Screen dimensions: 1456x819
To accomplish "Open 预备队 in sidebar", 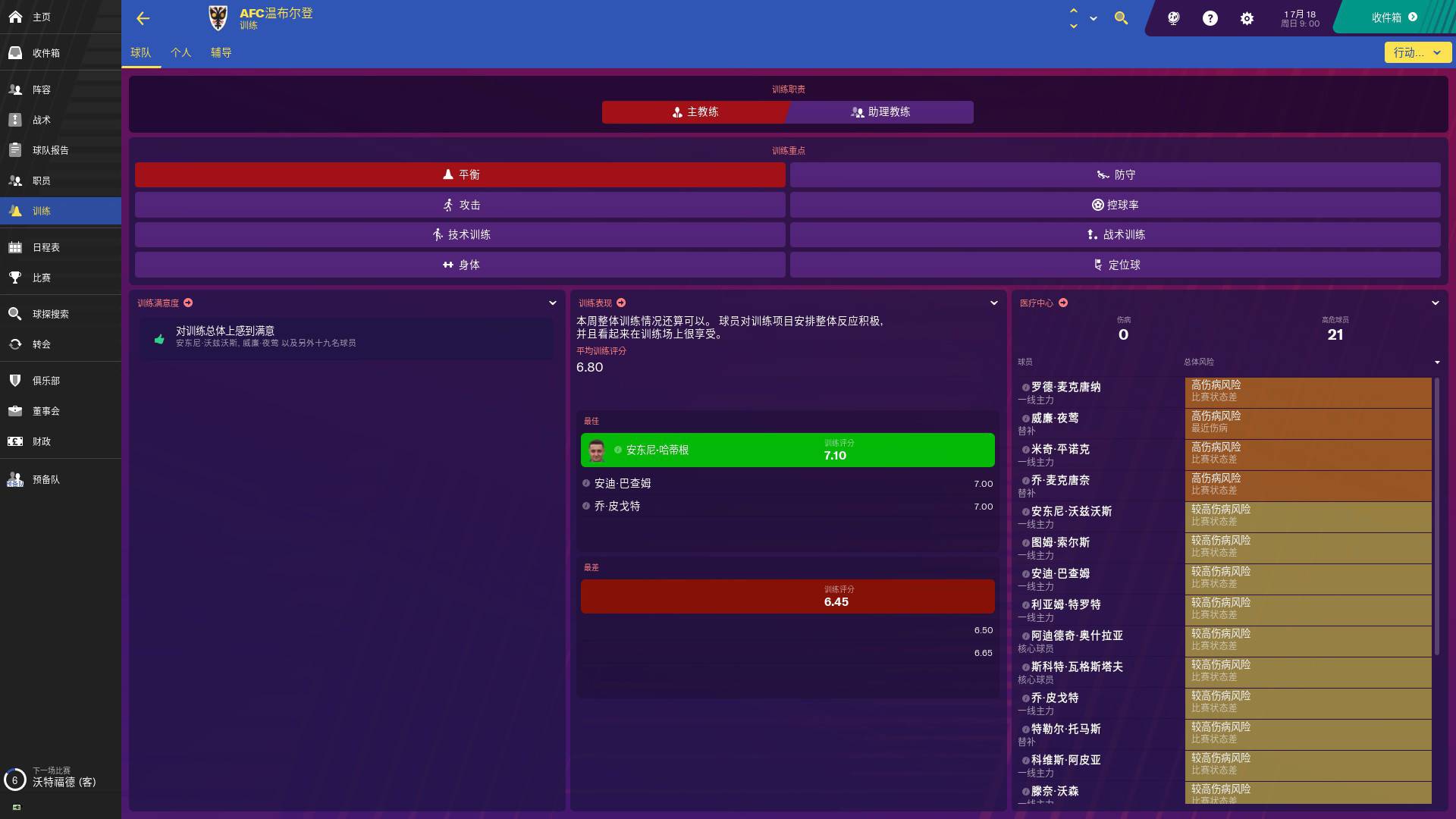I will (61, 479).
